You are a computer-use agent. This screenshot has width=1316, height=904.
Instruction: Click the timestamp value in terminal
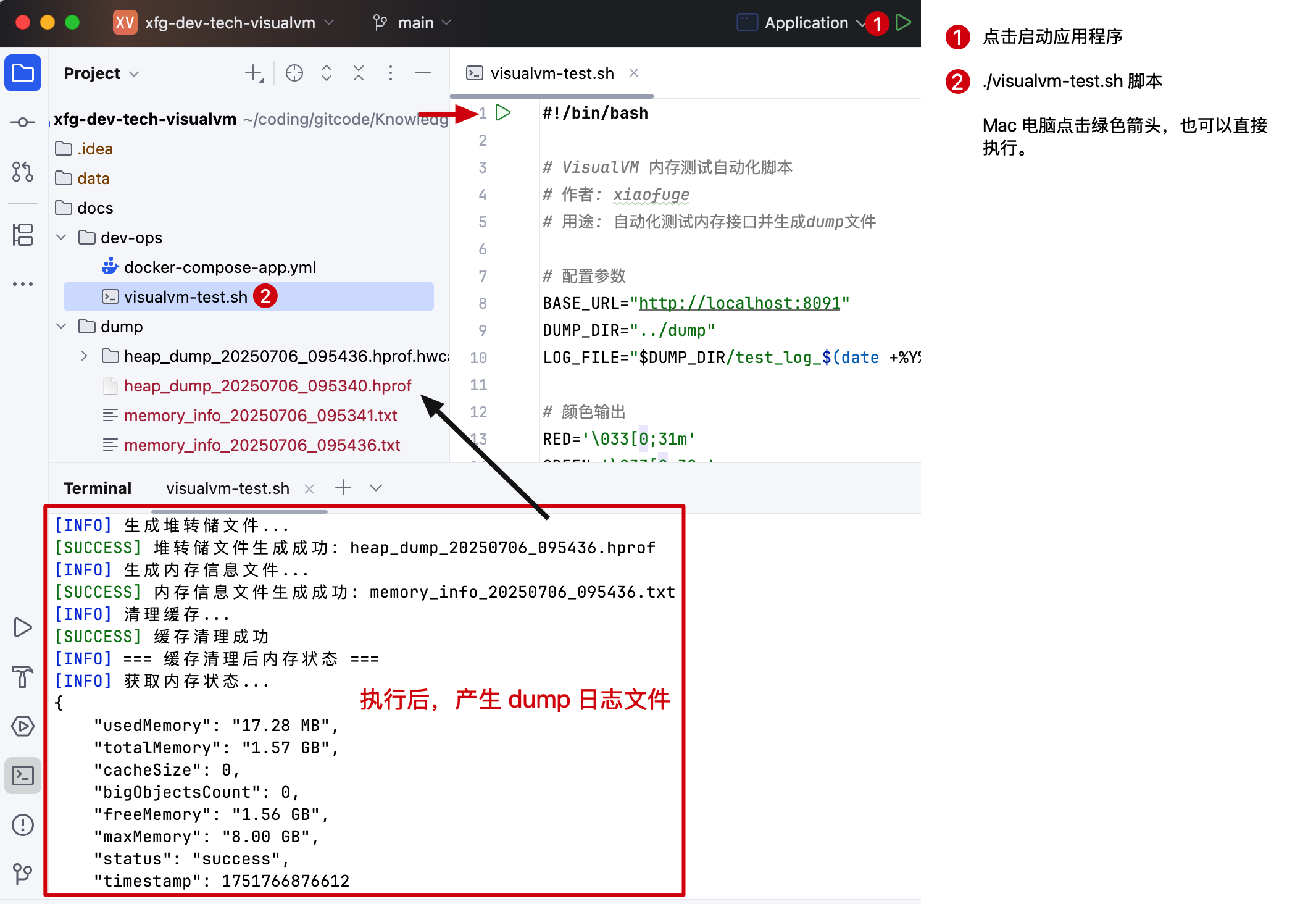tap(286, 881)
